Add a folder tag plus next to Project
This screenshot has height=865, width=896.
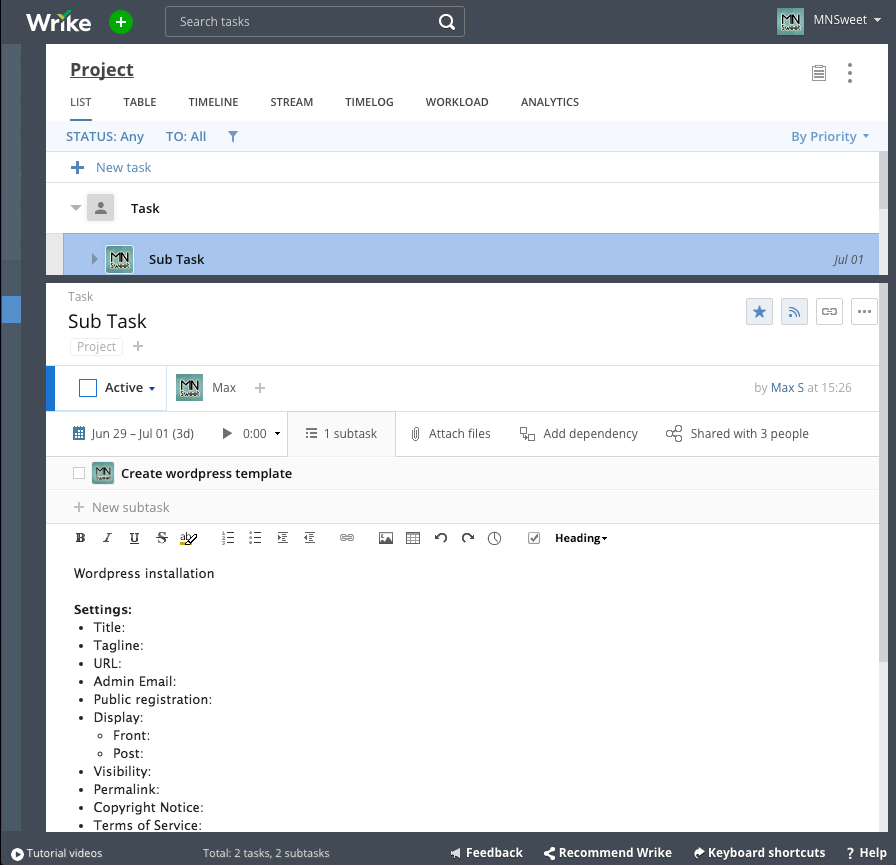[138, 346]
